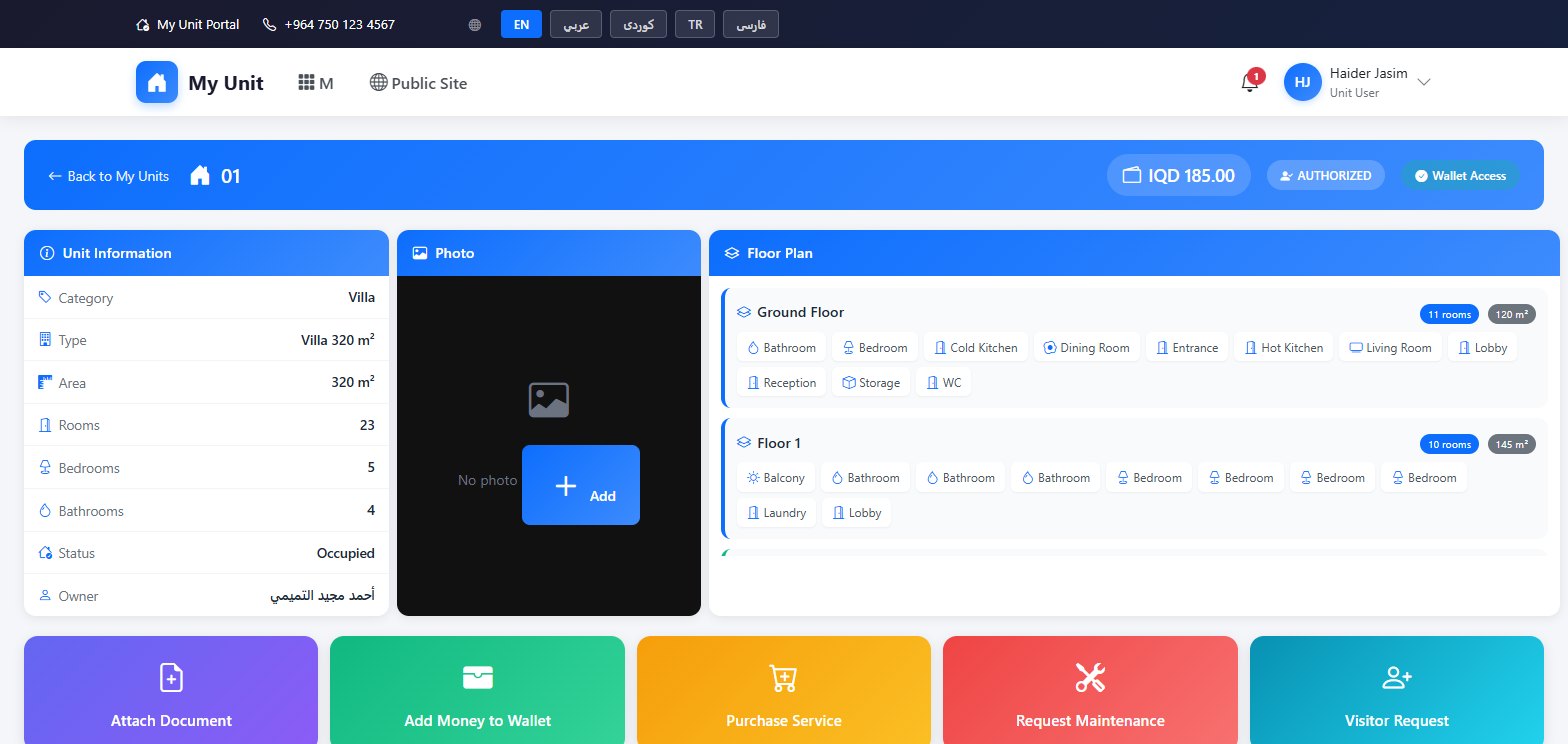Switch the language to EN
Screen dimensions: 1568x744
coord(521,24)
